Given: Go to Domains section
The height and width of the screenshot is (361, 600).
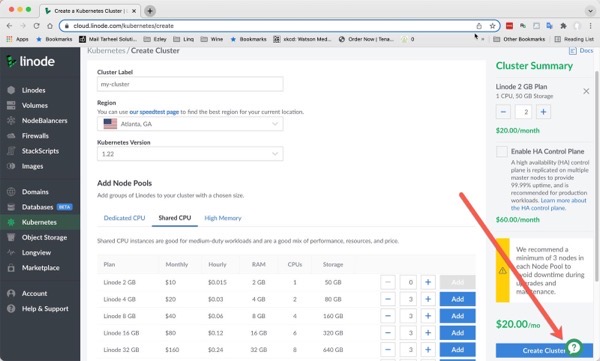Looking at the screenshot, I should [35, 192].
